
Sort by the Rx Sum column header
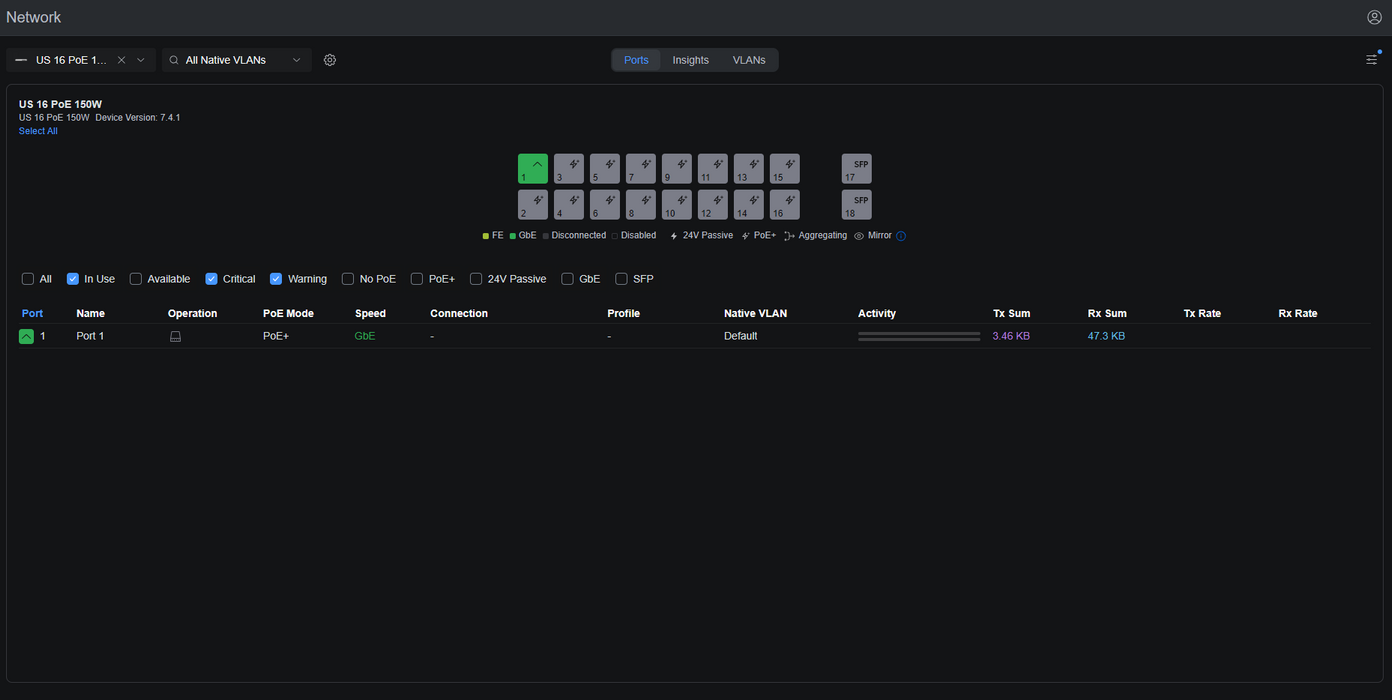click(1107, 313)
